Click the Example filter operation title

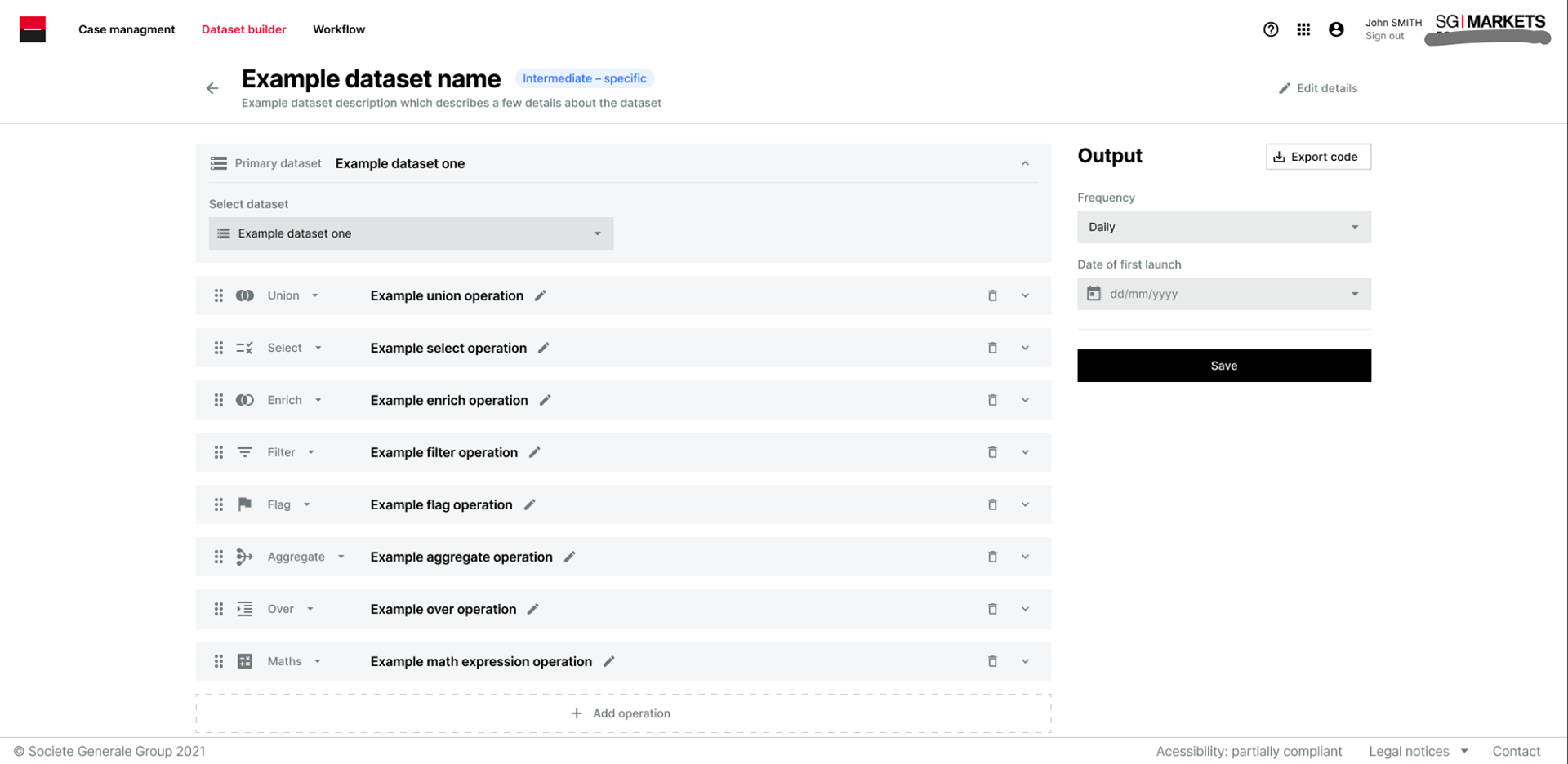[x=443, y=452]
